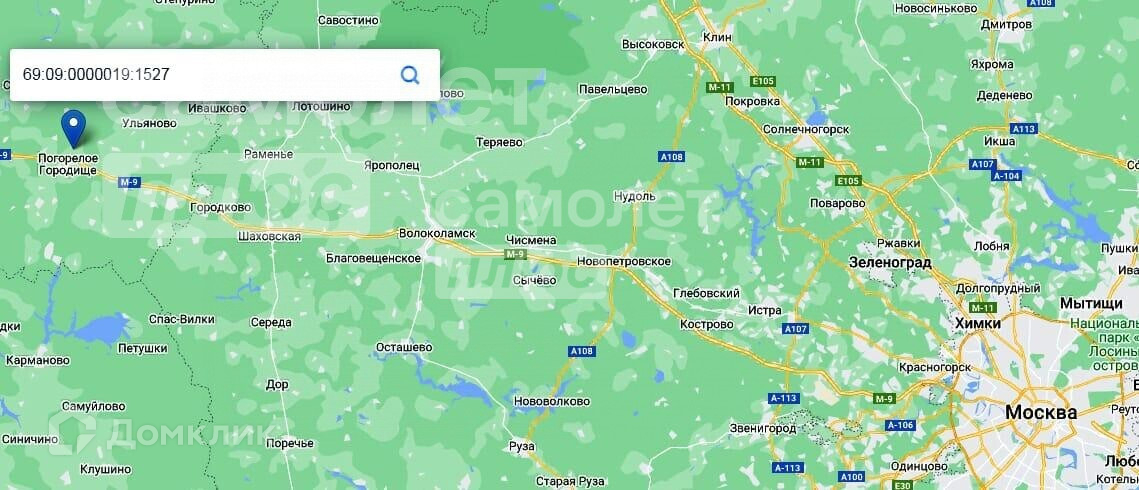Click the A-106 road shield west of Москва

point(901,425)
